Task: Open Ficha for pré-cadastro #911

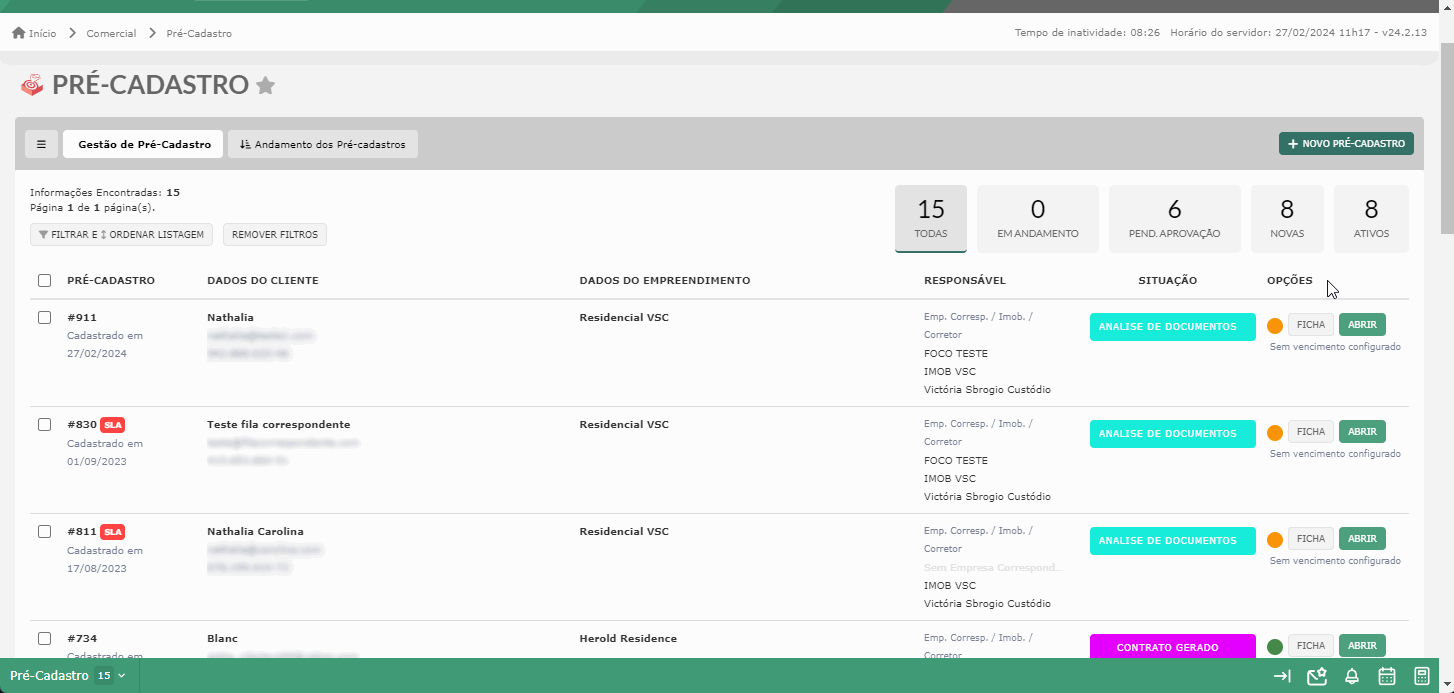Action: (1311, 325)
